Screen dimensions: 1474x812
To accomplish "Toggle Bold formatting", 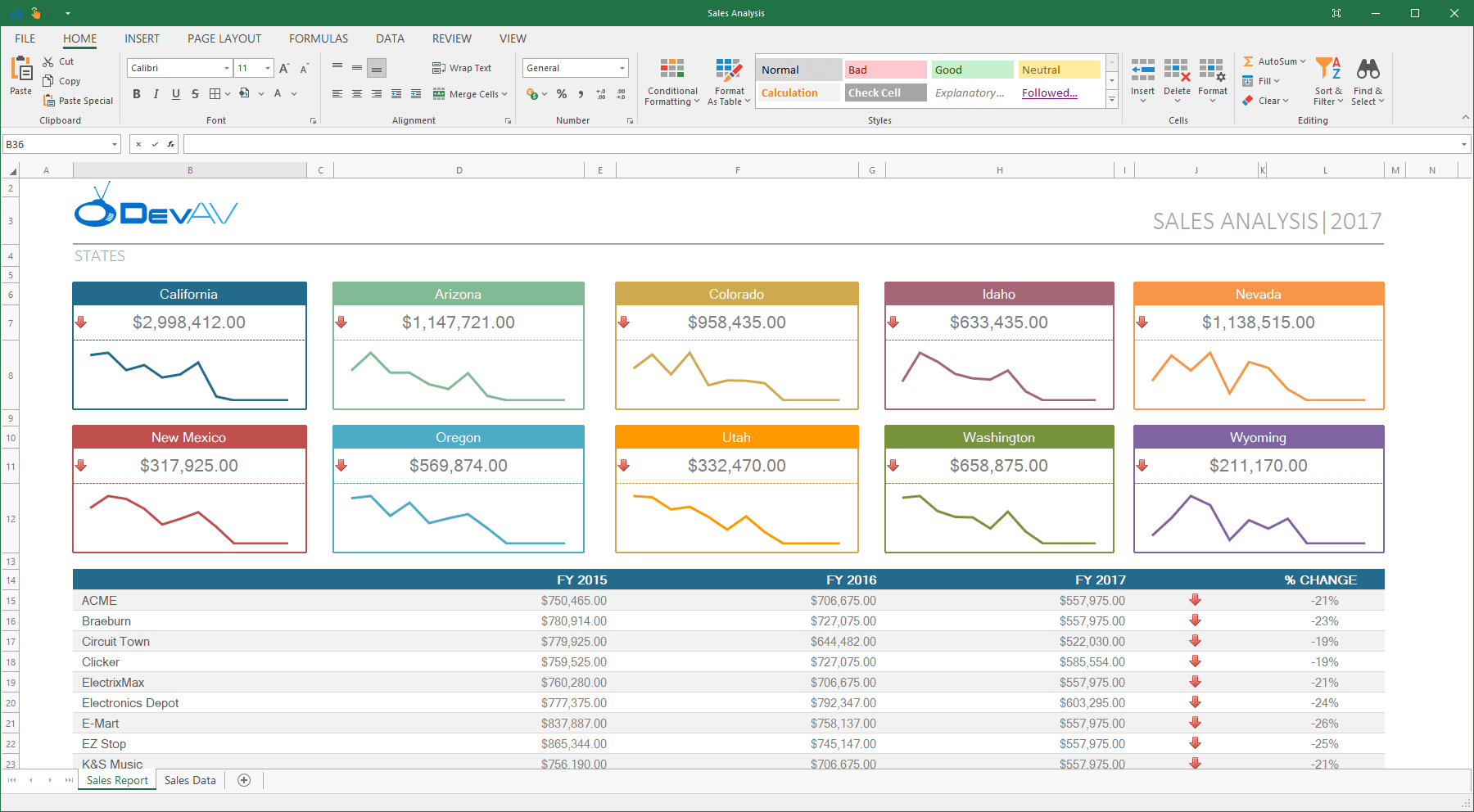I will (x=137, y=94).
